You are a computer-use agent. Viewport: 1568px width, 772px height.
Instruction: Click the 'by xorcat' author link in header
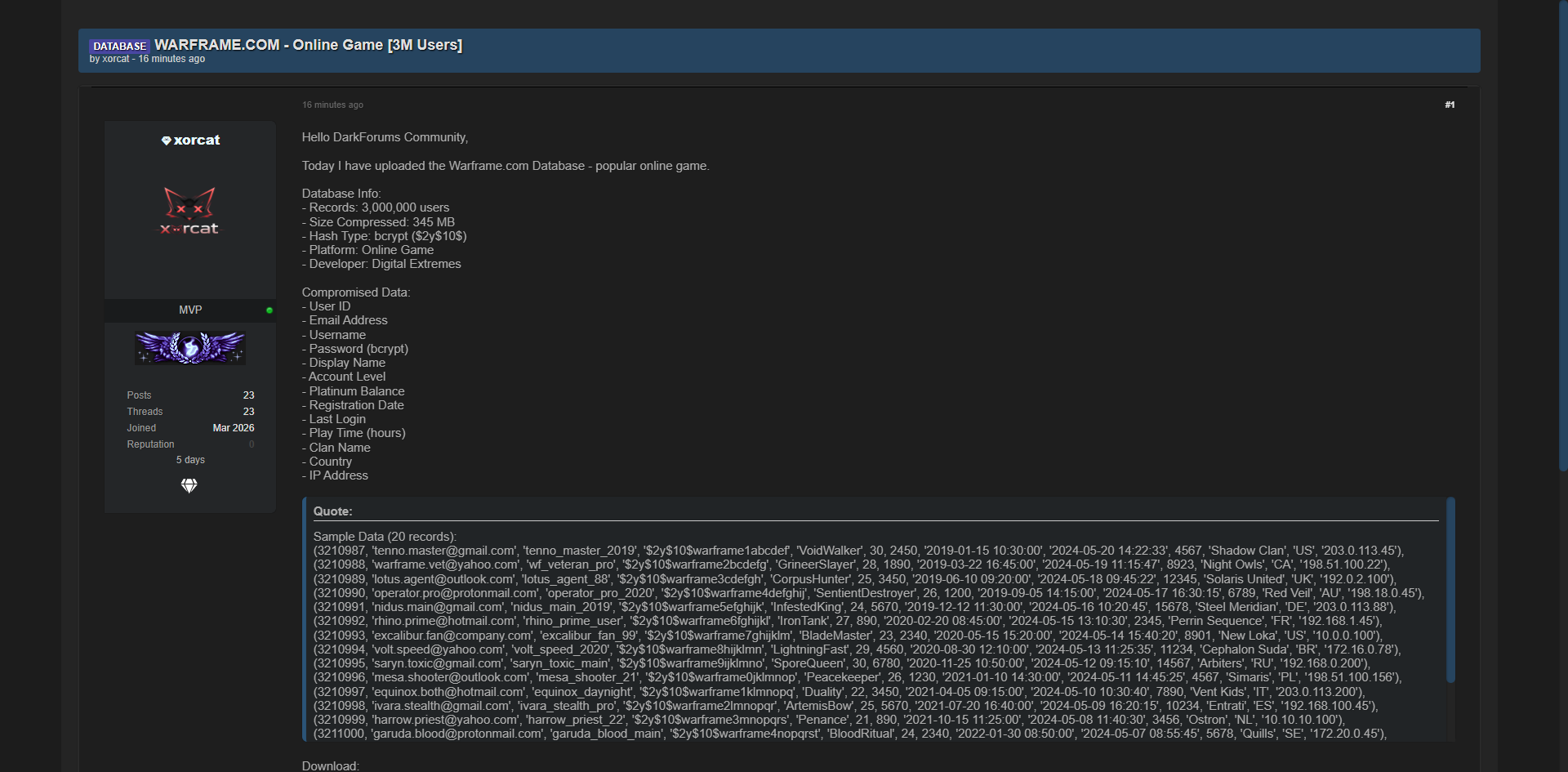pos(116,59)
